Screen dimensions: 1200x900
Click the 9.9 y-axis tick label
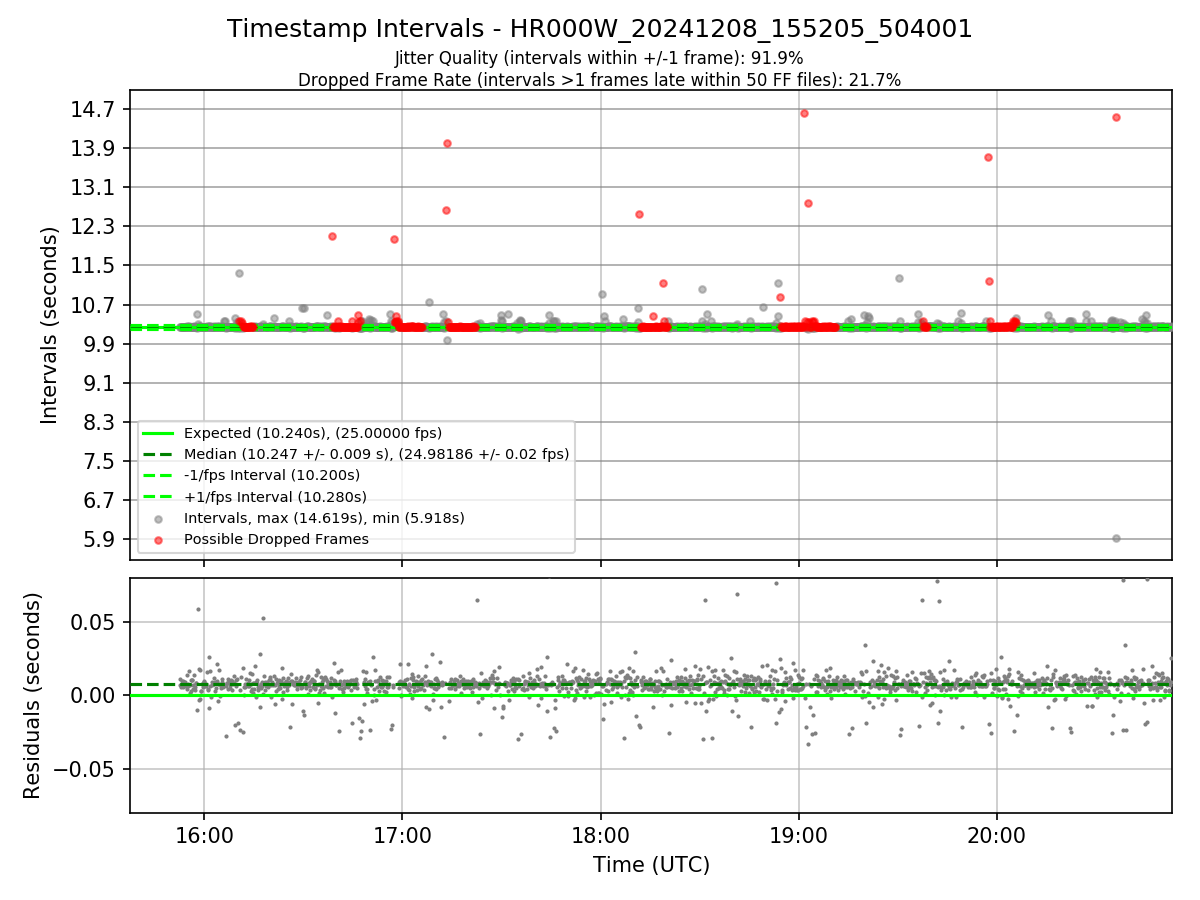click(x=99, y=344)
